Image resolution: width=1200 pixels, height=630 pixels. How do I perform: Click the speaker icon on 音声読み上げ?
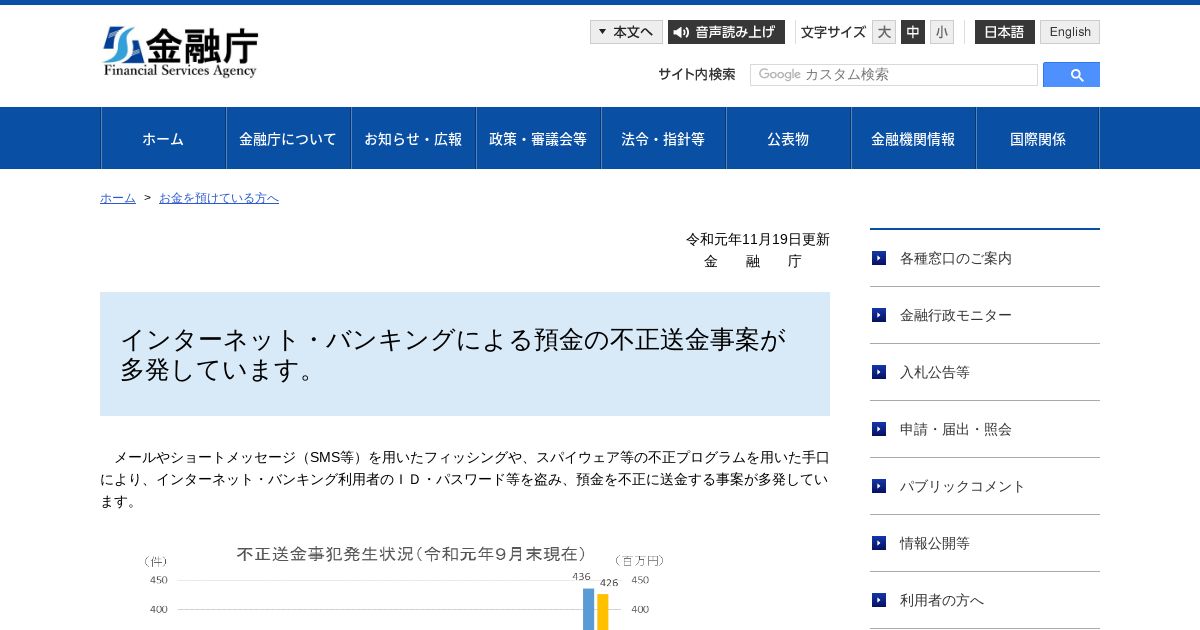point(681,32)
